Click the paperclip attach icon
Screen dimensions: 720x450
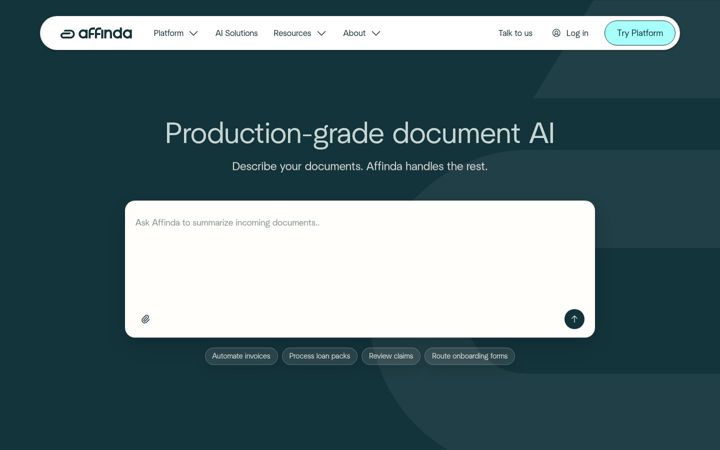tap(145, 319)
